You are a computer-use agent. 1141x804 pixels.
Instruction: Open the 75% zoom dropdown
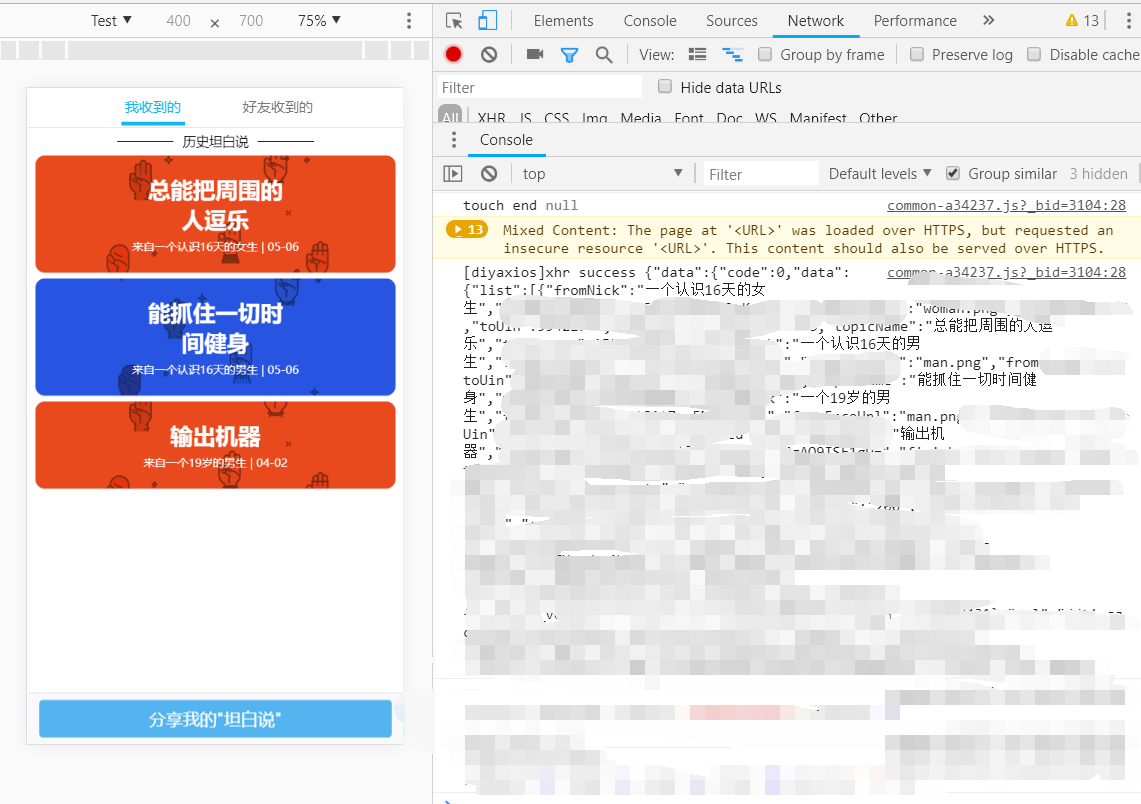click(x=319, y=20)
